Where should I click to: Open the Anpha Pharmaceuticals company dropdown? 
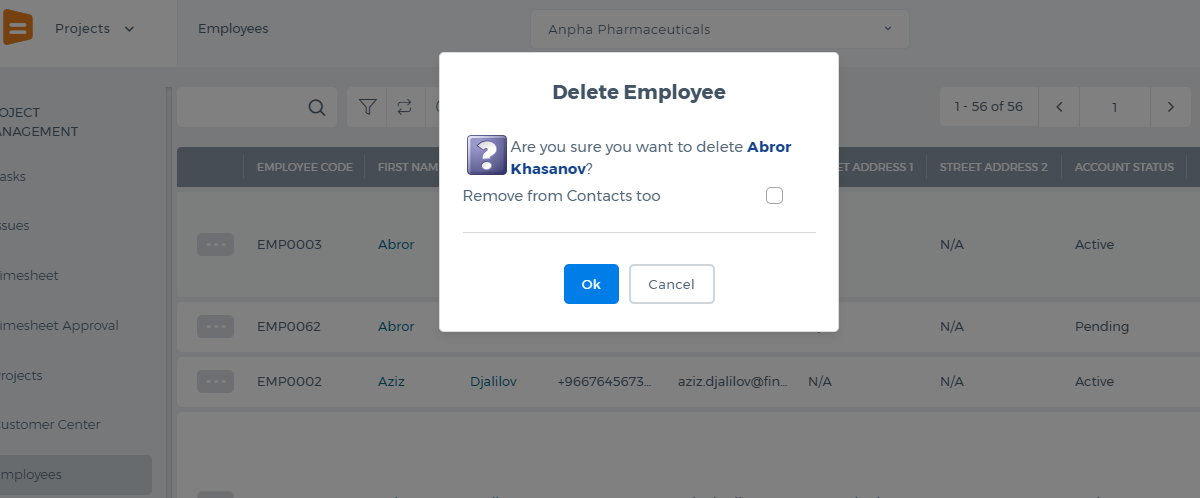(719, 29)
